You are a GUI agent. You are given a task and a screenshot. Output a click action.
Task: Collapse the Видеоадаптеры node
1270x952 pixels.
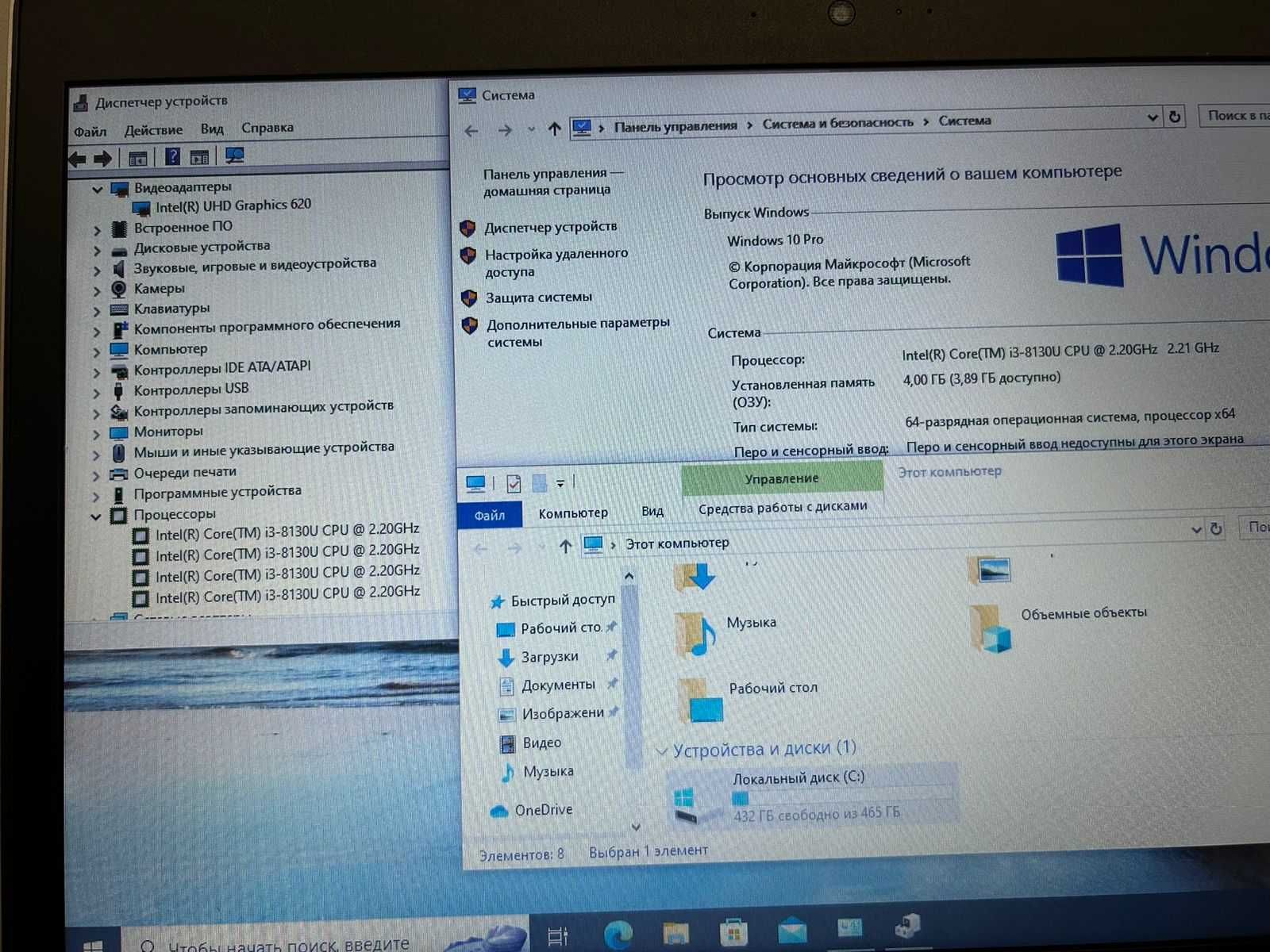coord(98,190)
